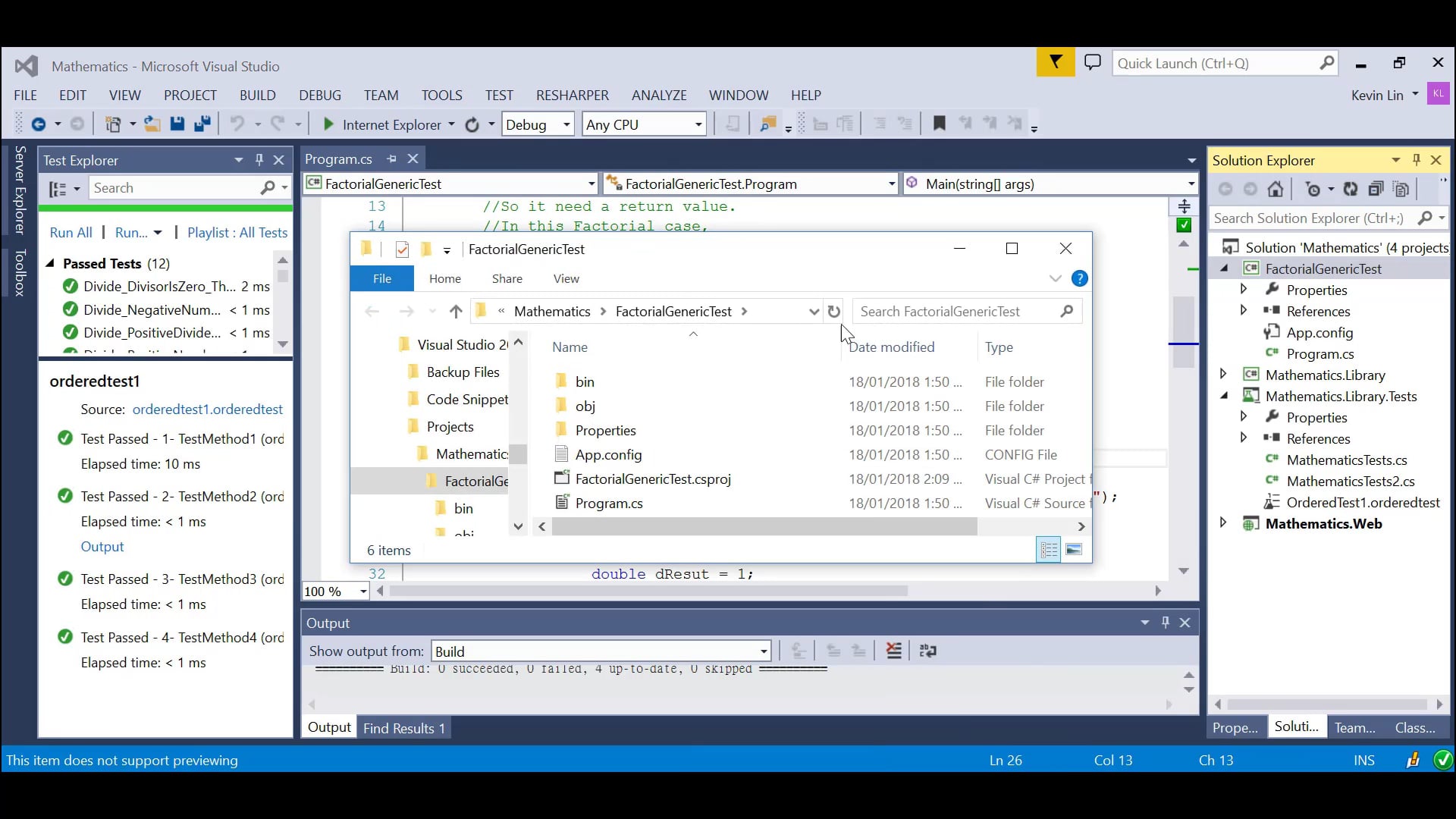1456x819 pixels.
Task: Pin the Test Explorer panel
Action: pyautogui.click(x=259, y=160)
